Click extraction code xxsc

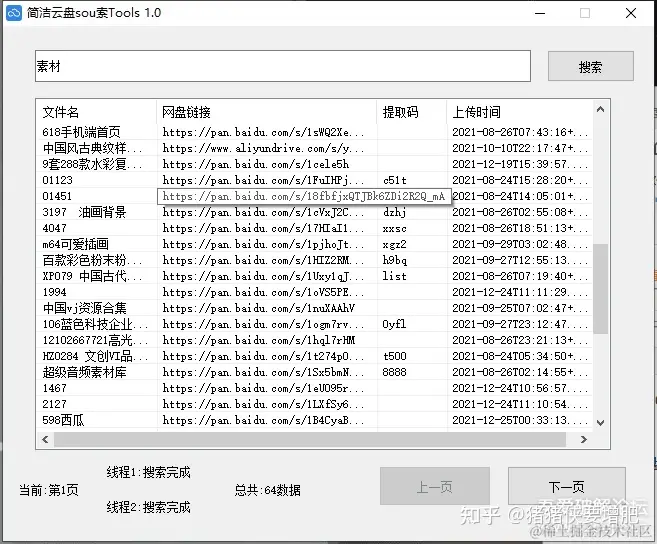pyautogui.click(x=394, y=228)
